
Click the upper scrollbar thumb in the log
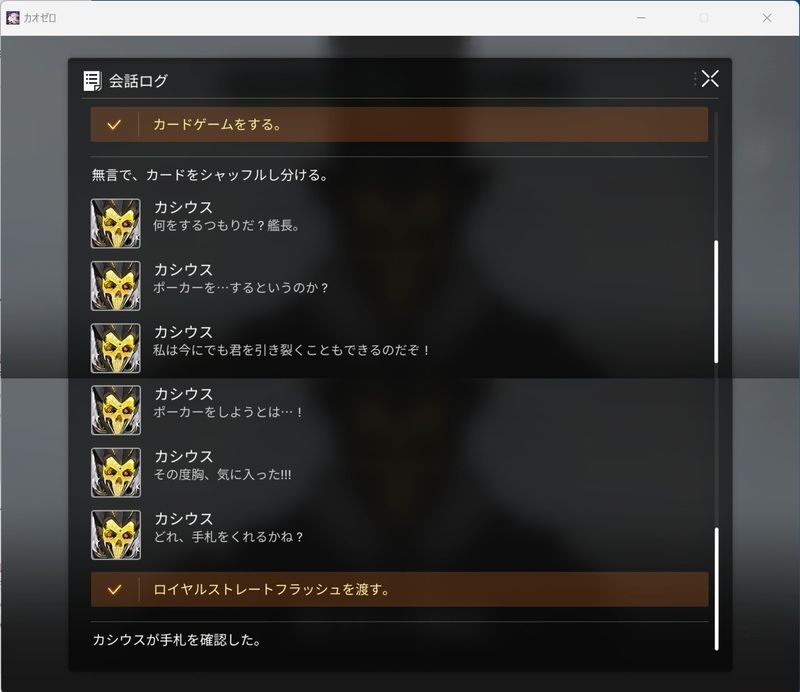point(716,302)
